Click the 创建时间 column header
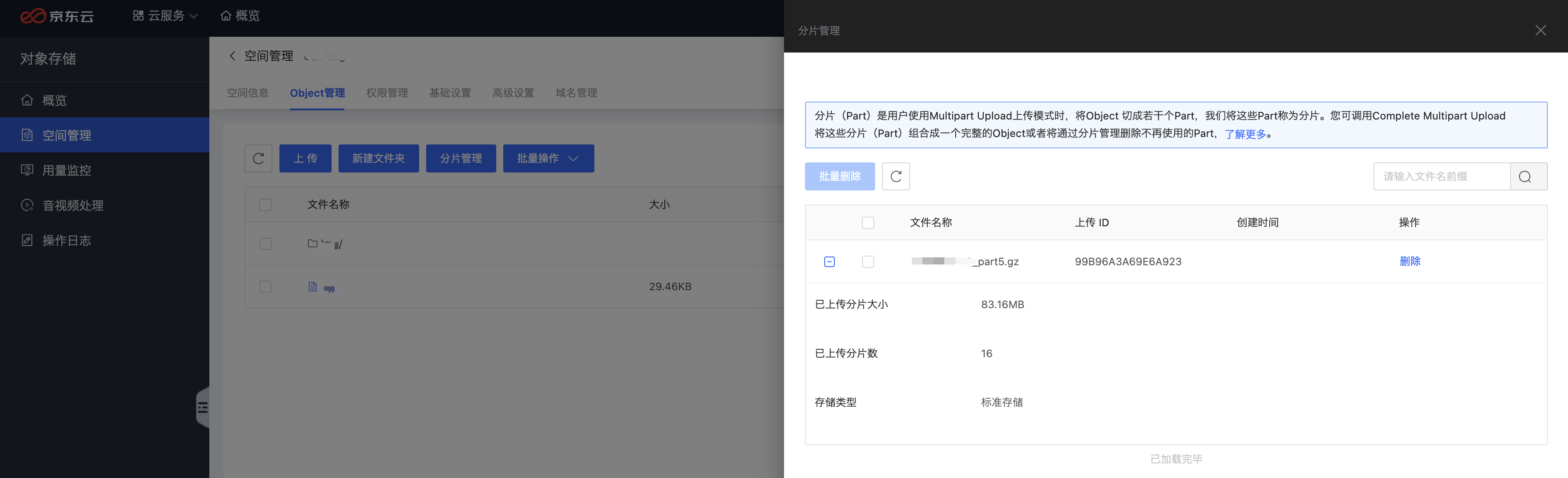1568x478 pixels. (x=1257, y=222)
